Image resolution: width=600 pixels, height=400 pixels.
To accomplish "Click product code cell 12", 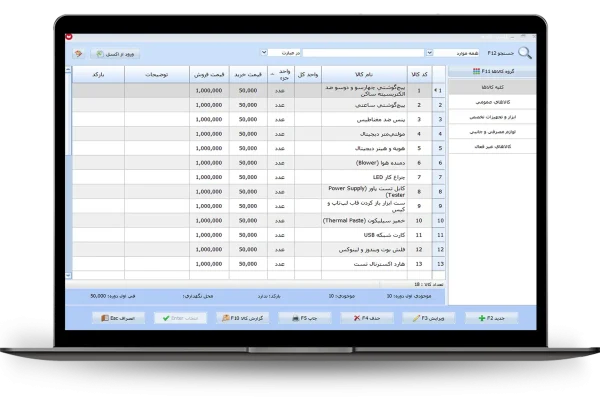I will click(419, 250).
